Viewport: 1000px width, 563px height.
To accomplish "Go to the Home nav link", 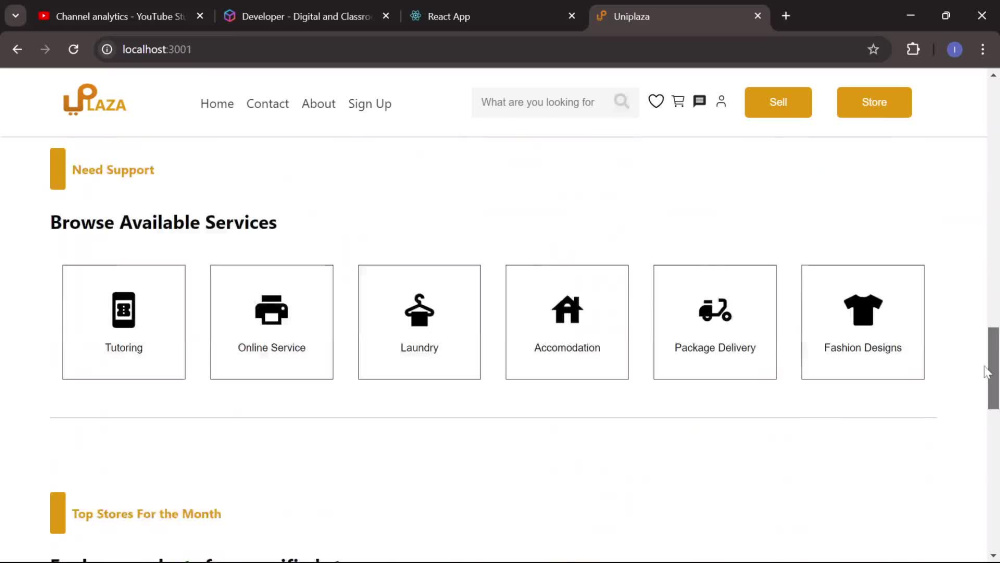I will tap(217, 103).
